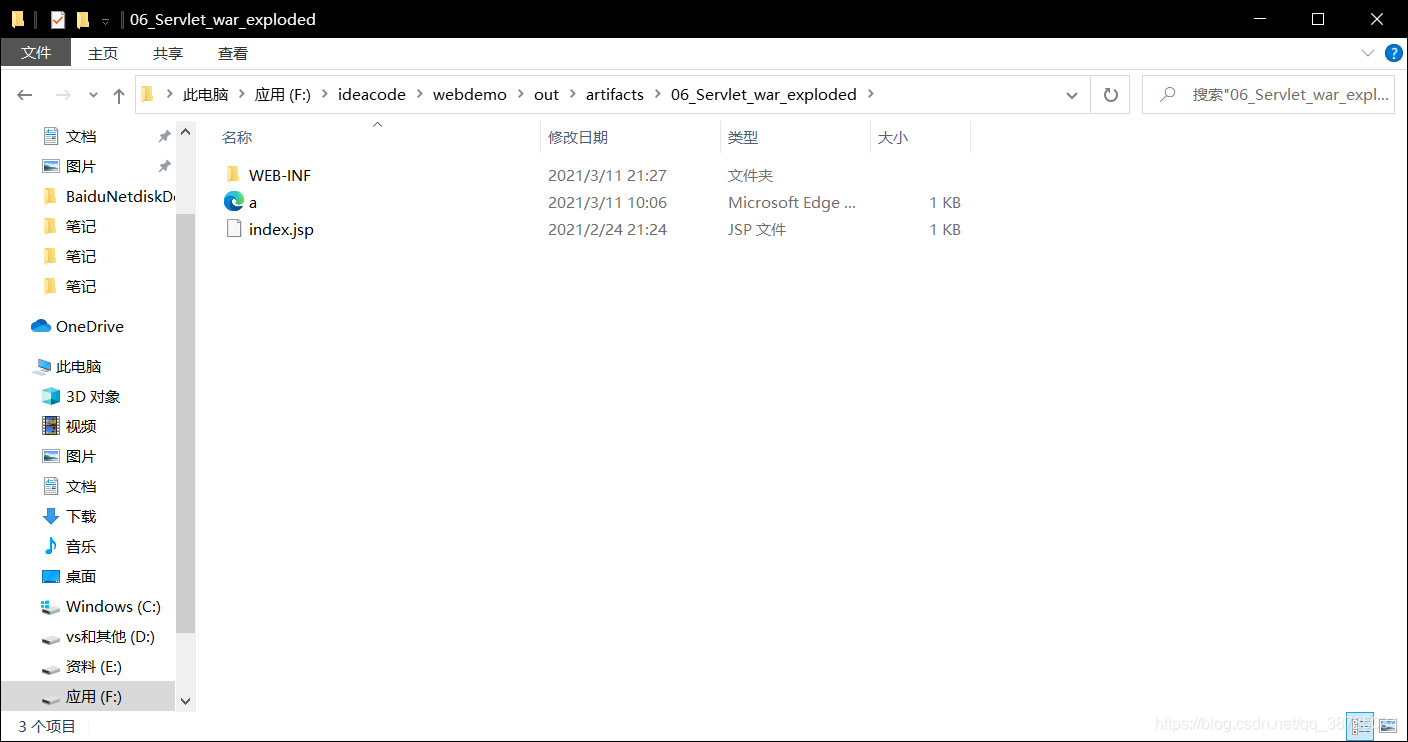Expand chevron after webdemo in address bar
This screenshot has width=1408, height=742.
(x=520, y=94)
